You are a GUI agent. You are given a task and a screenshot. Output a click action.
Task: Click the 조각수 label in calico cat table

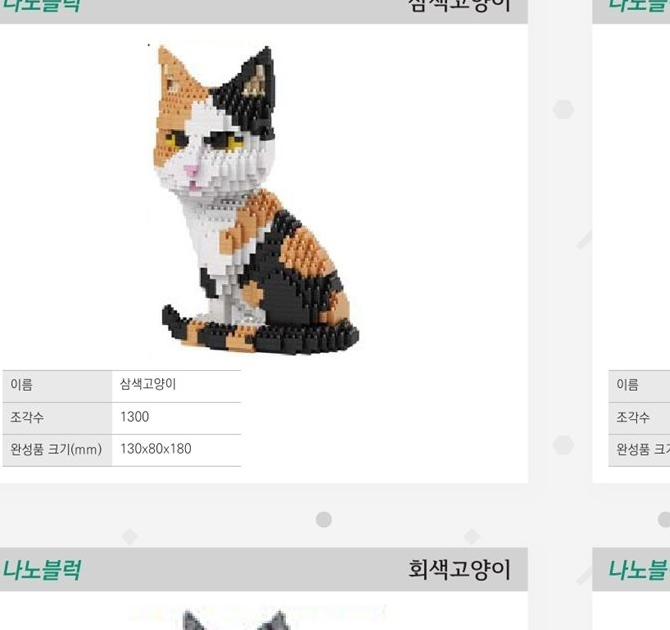click(x=27, y=417)
